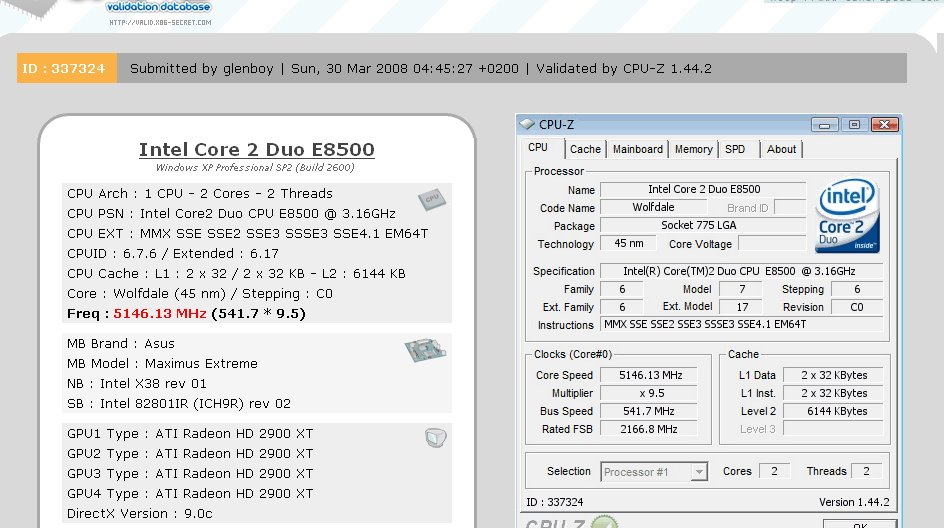Click the CPU-Z window maximize button

(x=853, y=125)
